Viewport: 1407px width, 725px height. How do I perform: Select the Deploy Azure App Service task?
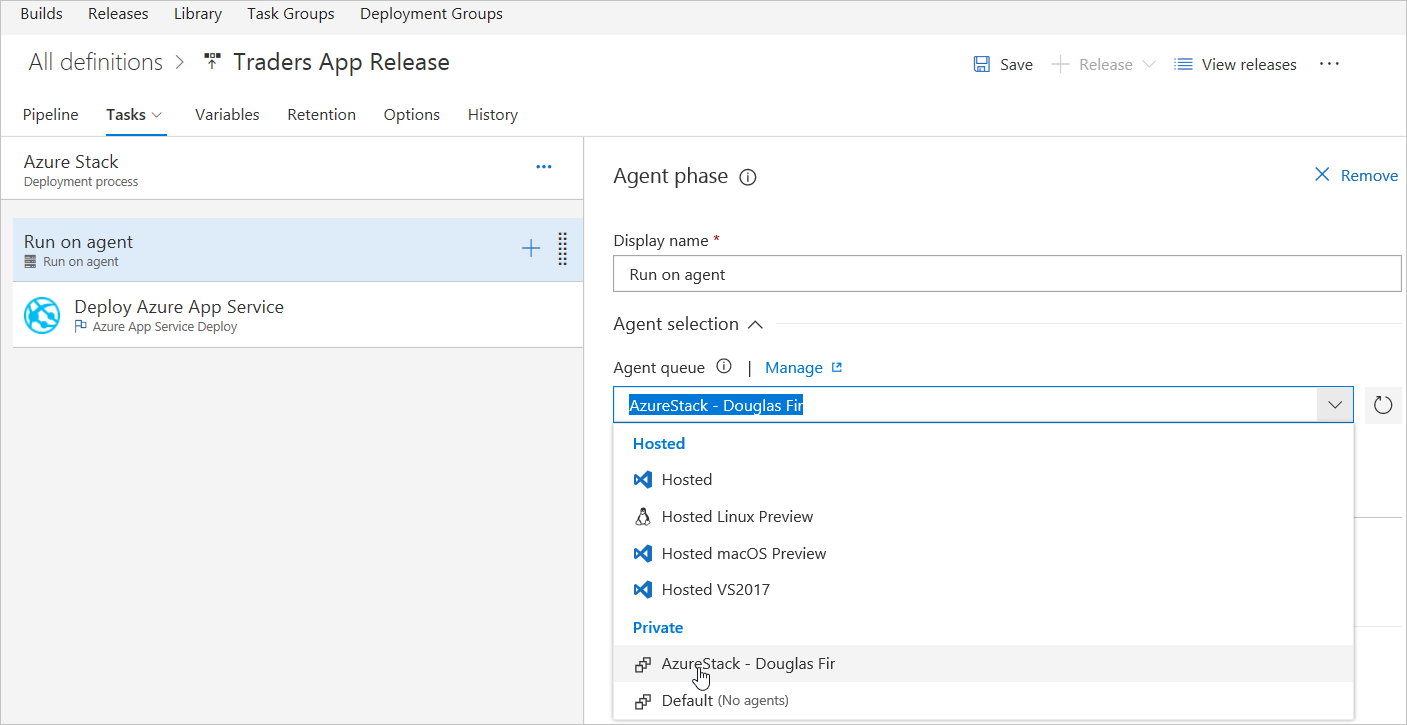tap(298, 315)
